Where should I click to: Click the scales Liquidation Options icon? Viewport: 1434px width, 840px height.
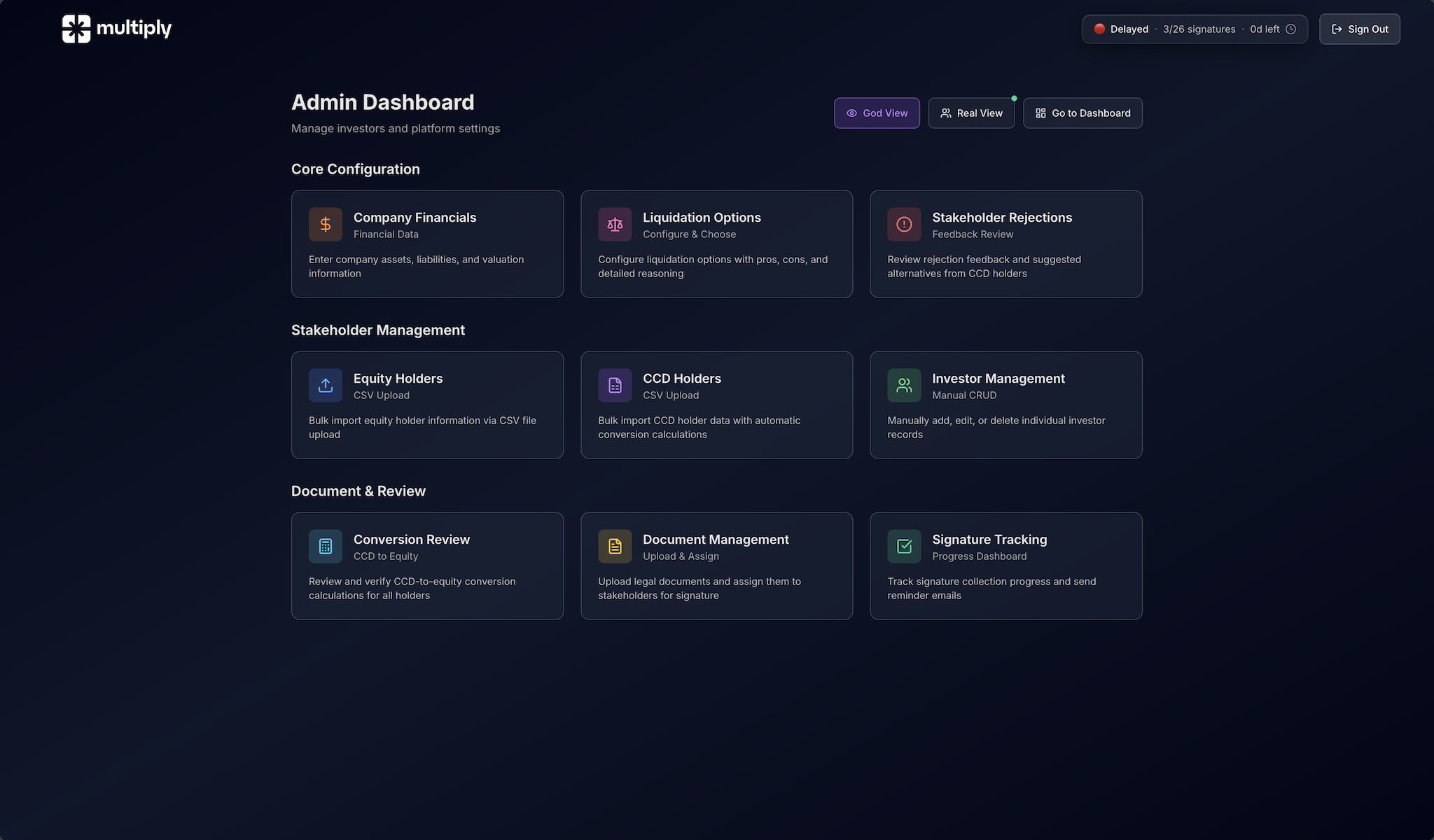(615, 225)
